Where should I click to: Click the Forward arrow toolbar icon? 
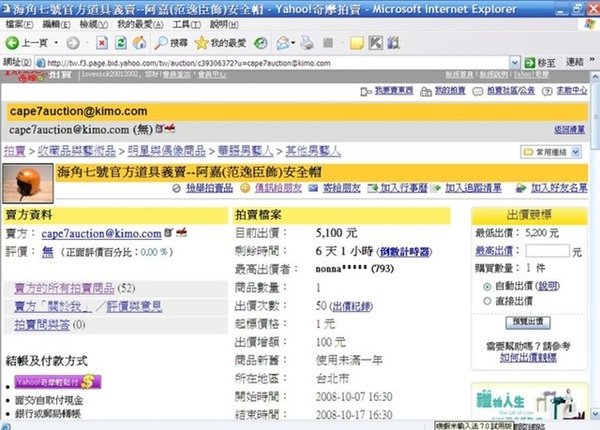(x=73, y=43)
